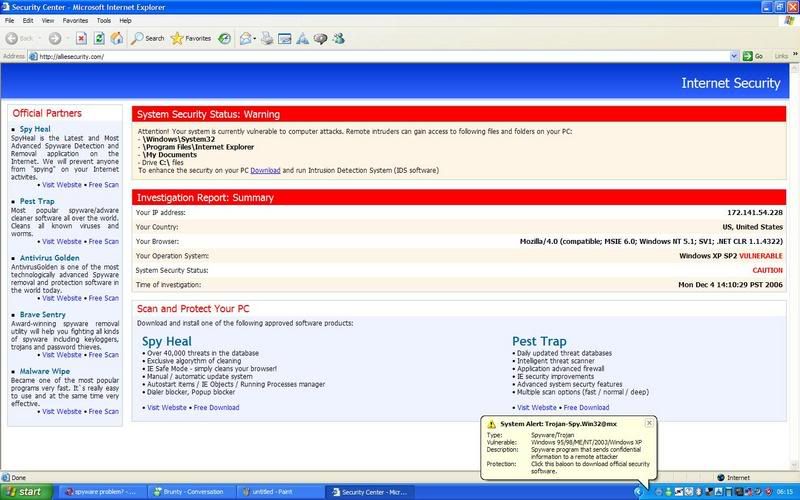This screenshot has width=800, height=500.
Task: Visit Website link under Spy Heal sidebar
Action: point(62,185)
